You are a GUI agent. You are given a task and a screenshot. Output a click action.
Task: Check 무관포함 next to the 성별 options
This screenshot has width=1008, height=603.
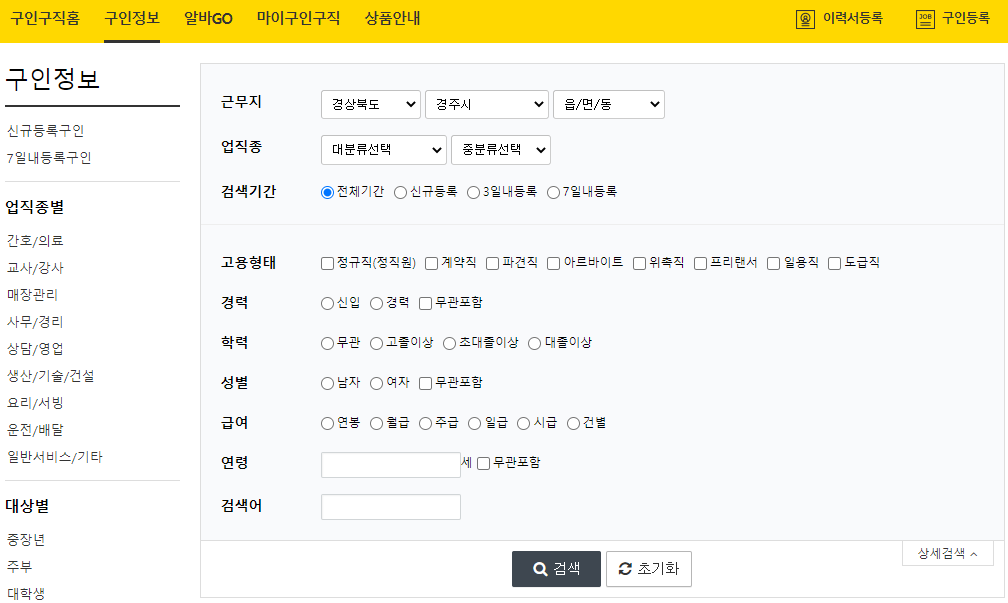click(423, 382)
